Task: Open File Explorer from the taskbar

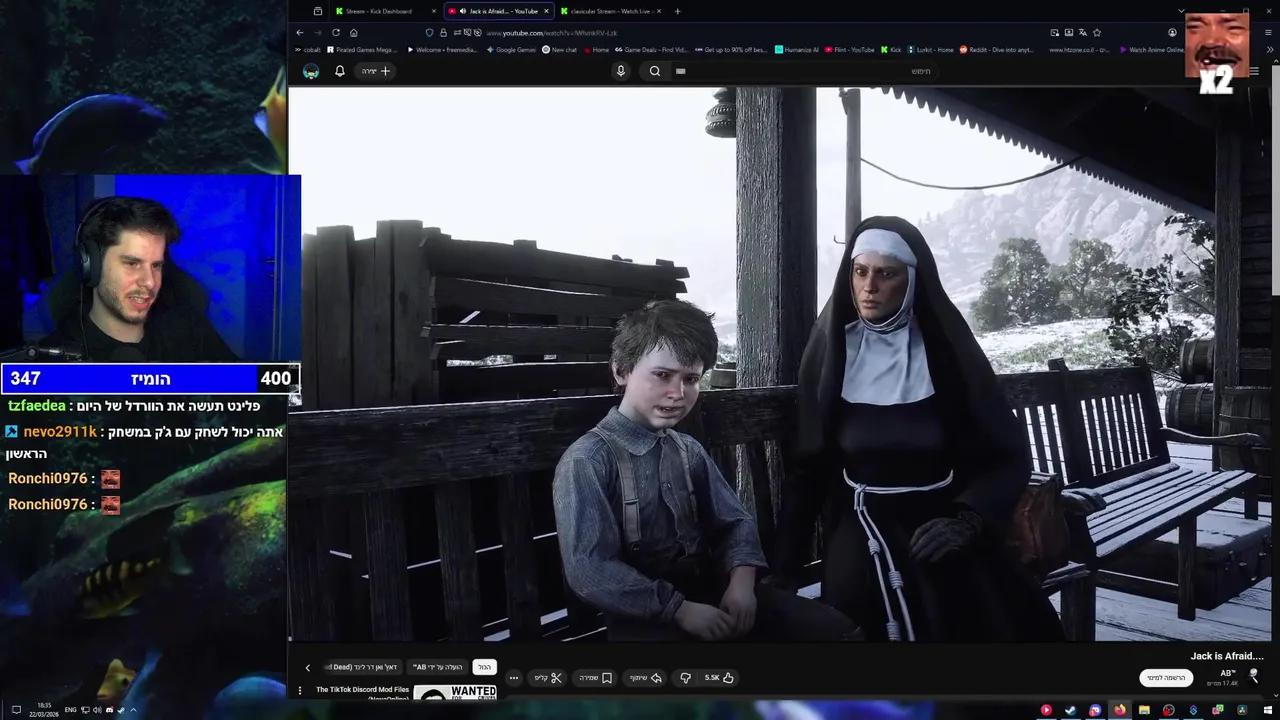Action: (1144, 710)
